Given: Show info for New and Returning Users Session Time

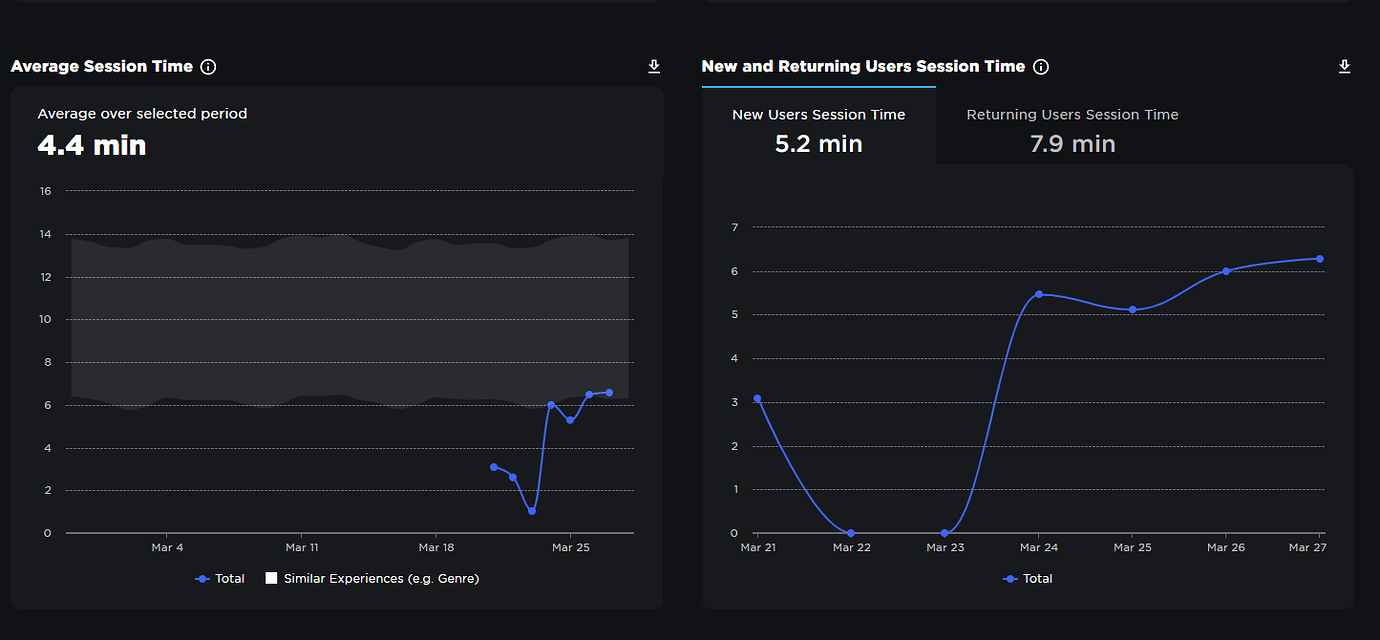Looking at the screenshot, I should point(1041,67).
